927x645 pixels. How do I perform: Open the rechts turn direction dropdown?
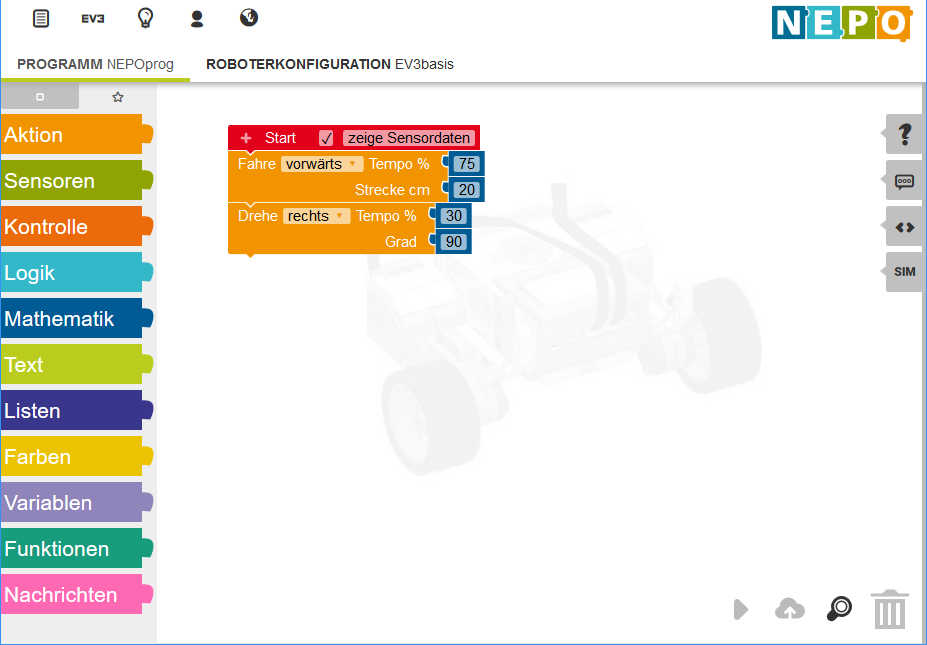click(316, 216)
